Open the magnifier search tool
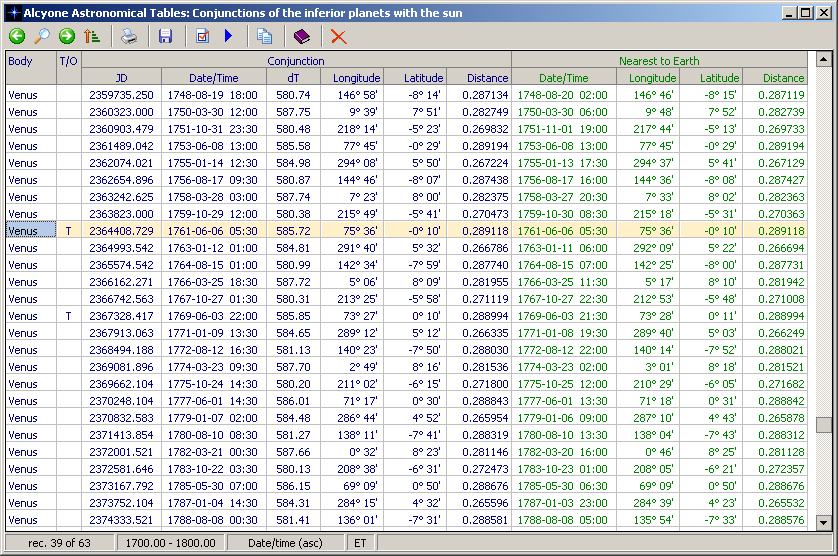Image resolution: width=838 pixels, height=556 pixels. click(41, 36)
